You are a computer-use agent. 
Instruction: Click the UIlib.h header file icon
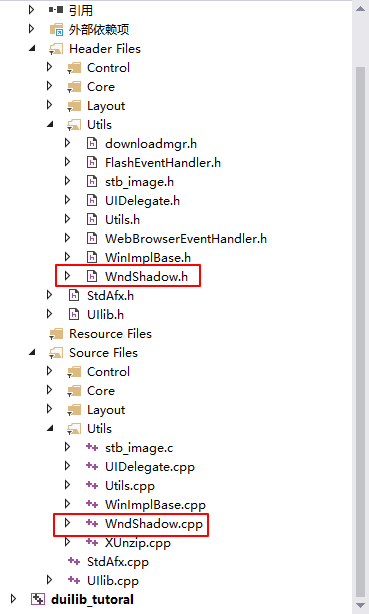(x=74, y=314)
